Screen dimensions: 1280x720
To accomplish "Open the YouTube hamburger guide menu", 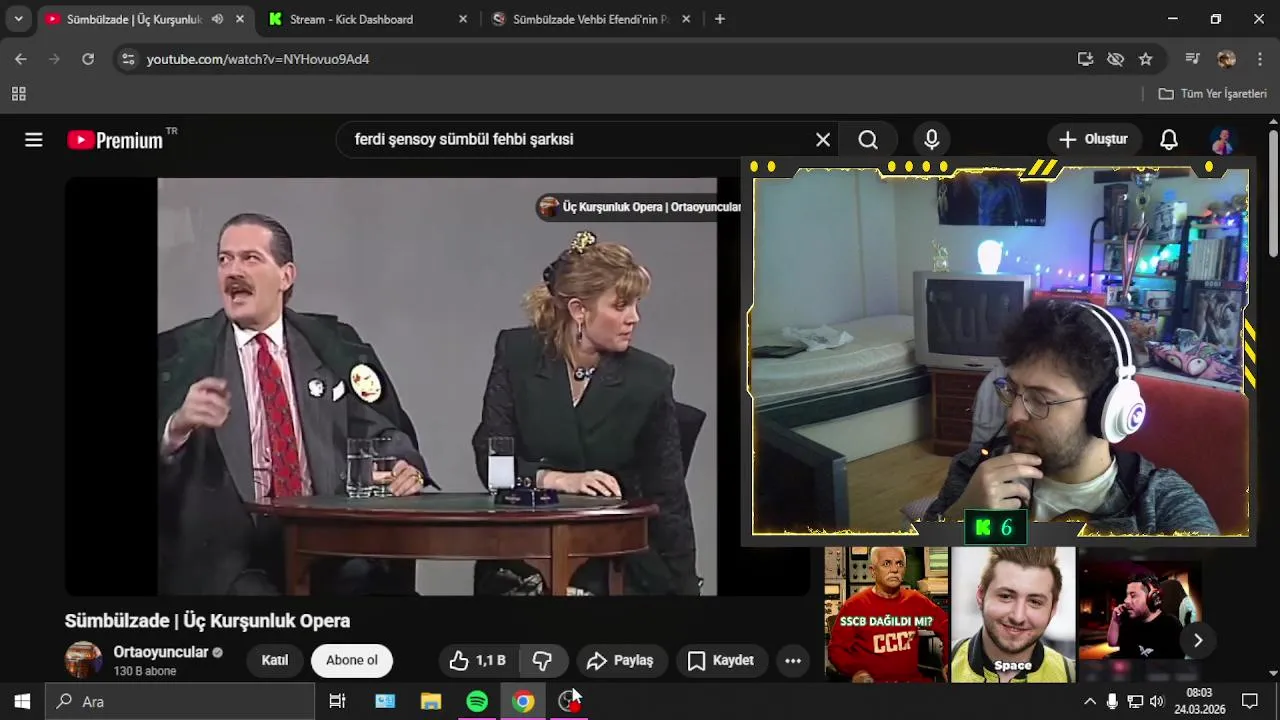I will point(34,140).
